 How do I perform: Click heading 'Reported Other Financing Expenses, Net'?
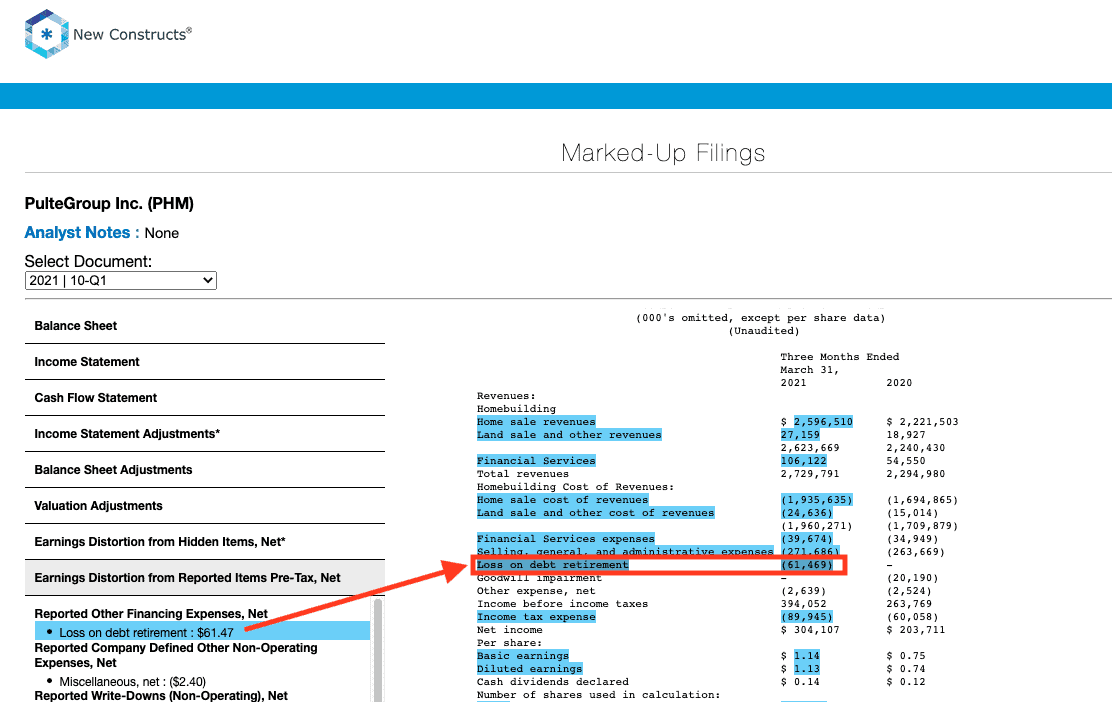[151, 614]
